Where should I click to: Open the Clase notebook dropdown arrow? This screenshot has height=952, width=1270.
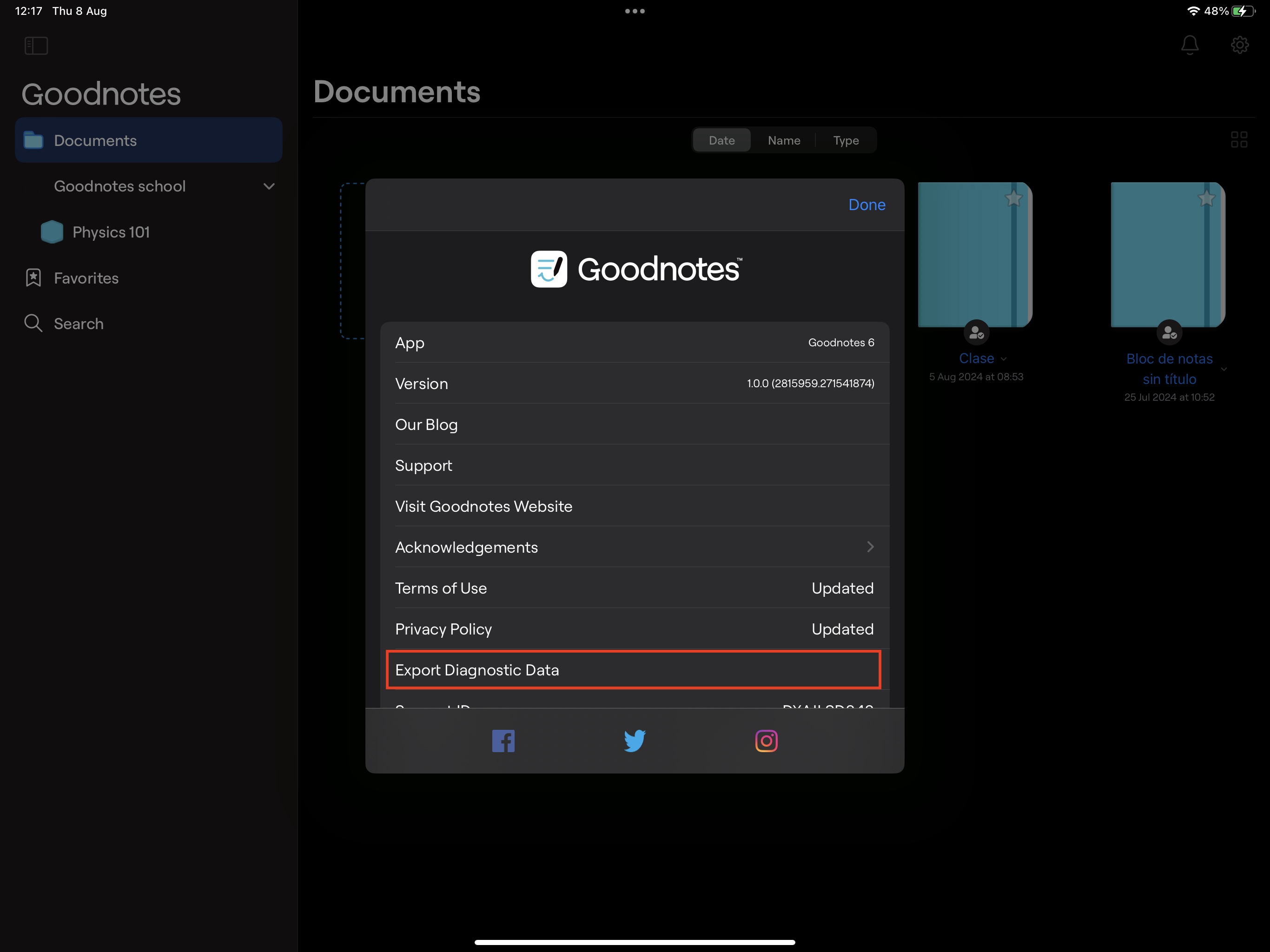tap(1004, 359)
